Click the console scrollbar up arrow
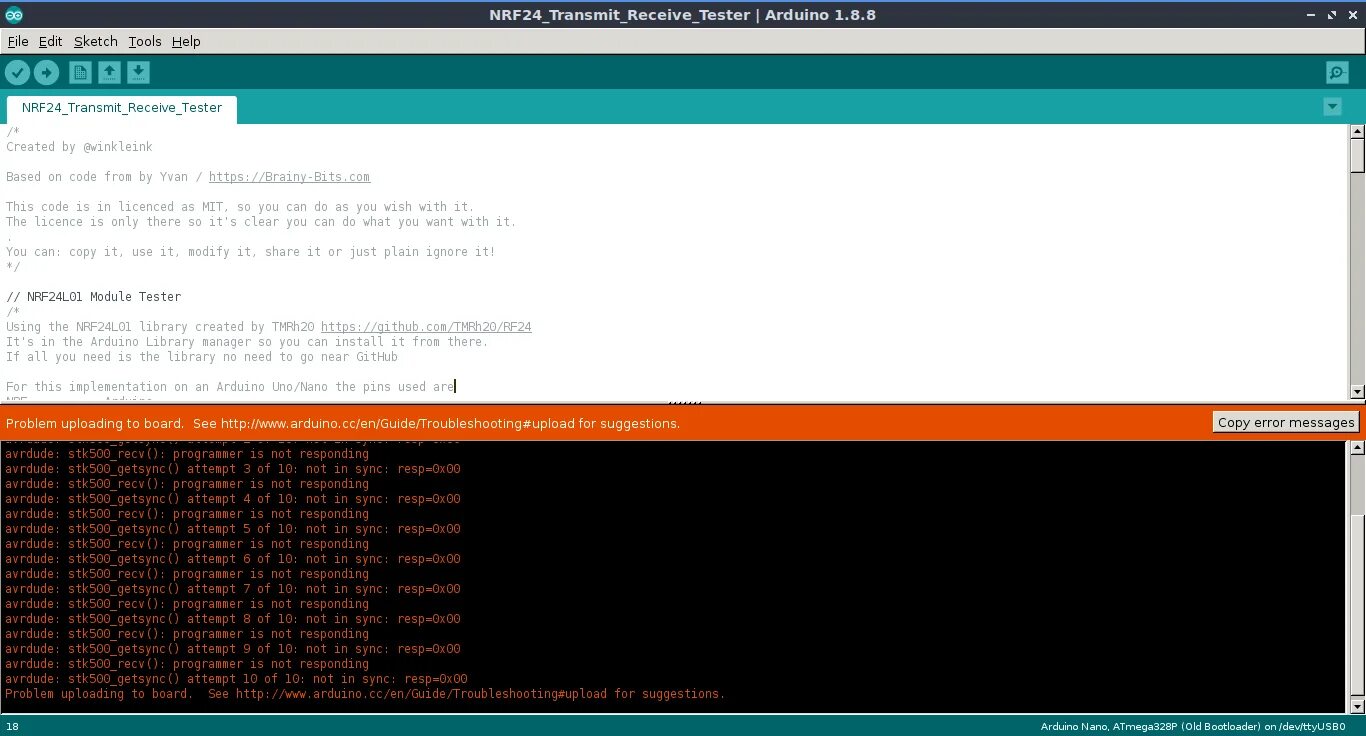 click(1357, 448)
